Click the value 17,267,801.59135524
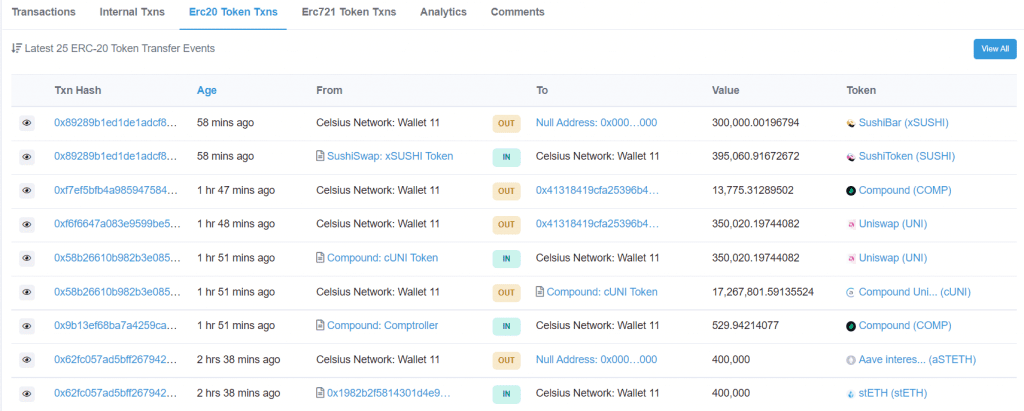The width and height of the screenshot is (1024, 411). [x=763, y=291]
